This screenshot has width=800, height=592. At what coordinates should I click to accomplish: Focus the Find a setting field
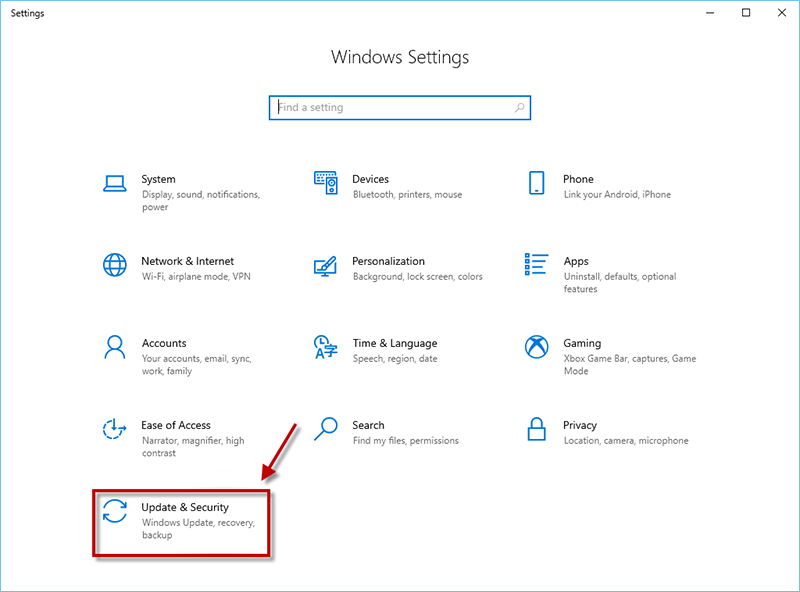[400, 108]
